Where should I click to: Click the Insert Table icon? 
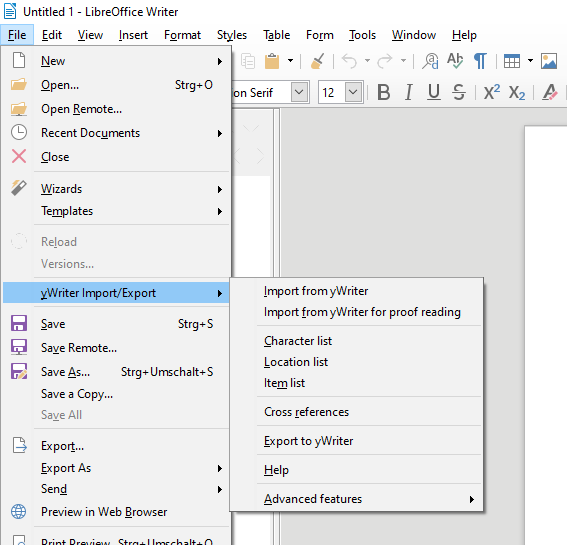click(x=512, y=61)
